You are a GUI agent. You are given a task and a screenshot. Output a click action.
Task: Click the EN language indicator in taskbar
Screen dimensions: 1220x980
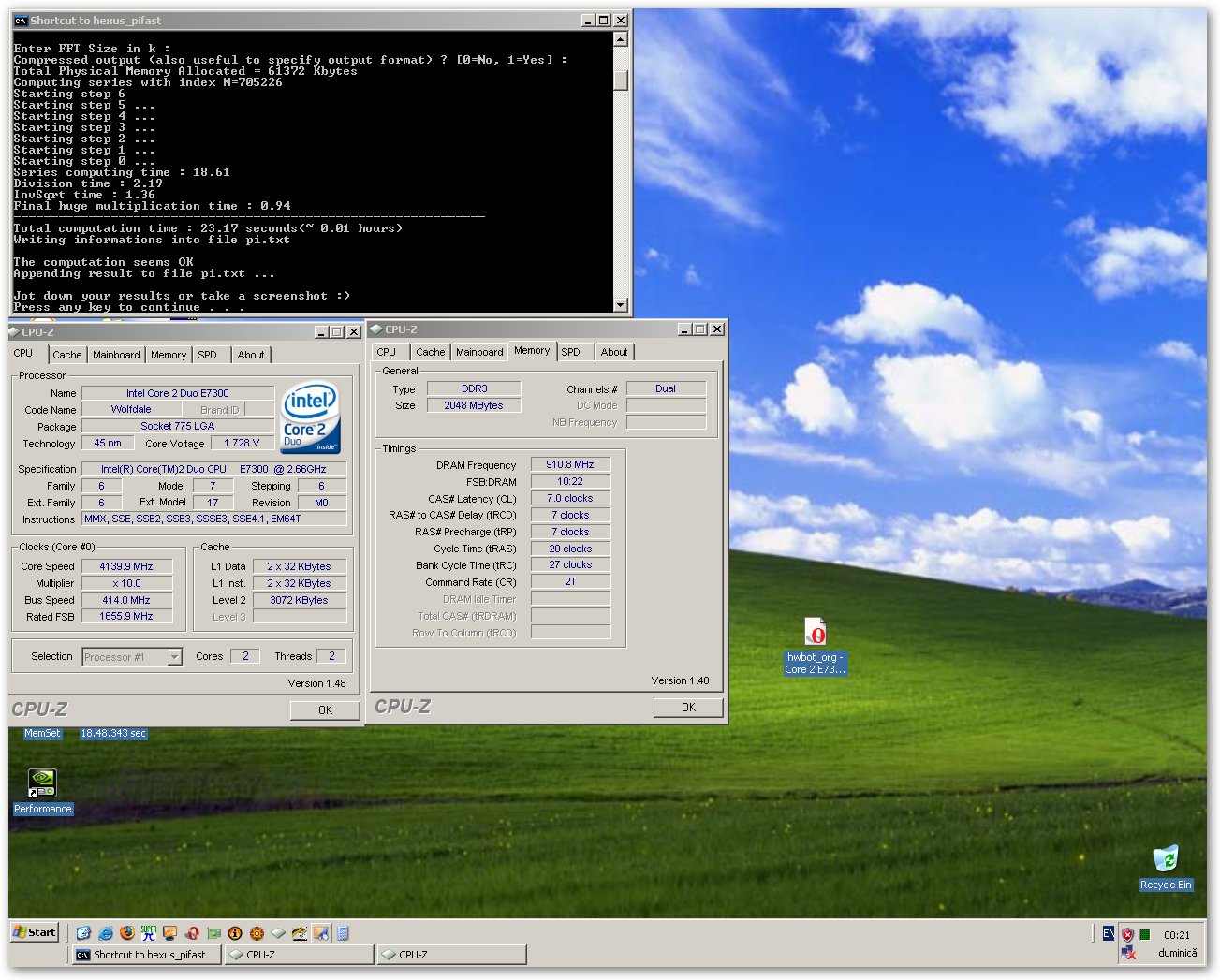(x=1109, y=933)
